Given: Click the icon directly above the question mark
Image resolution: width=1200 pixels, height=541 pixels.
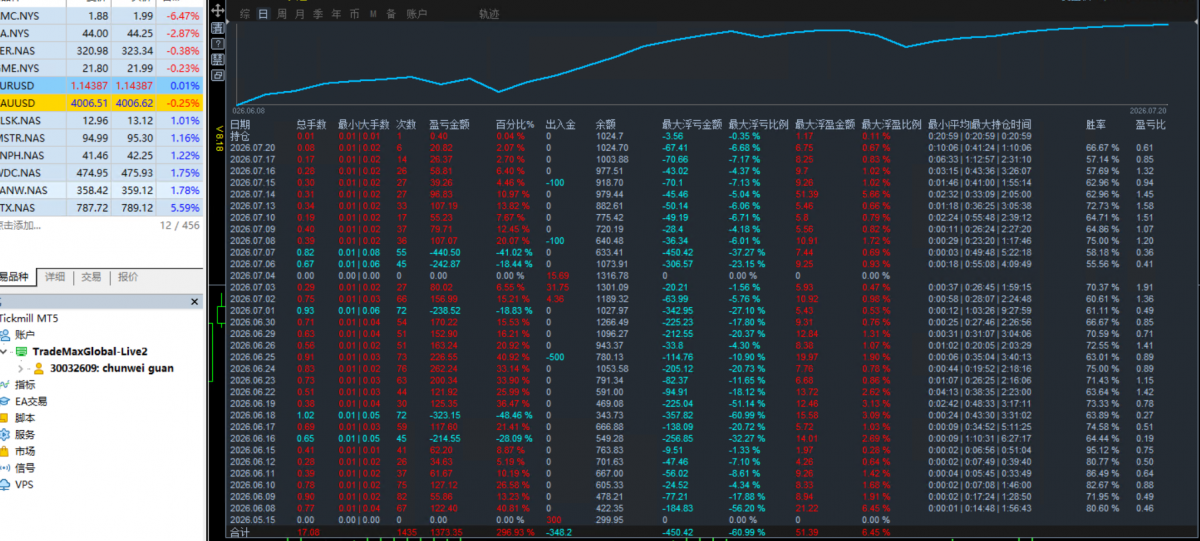Looking at the screenshot, I should pos(218,28).
